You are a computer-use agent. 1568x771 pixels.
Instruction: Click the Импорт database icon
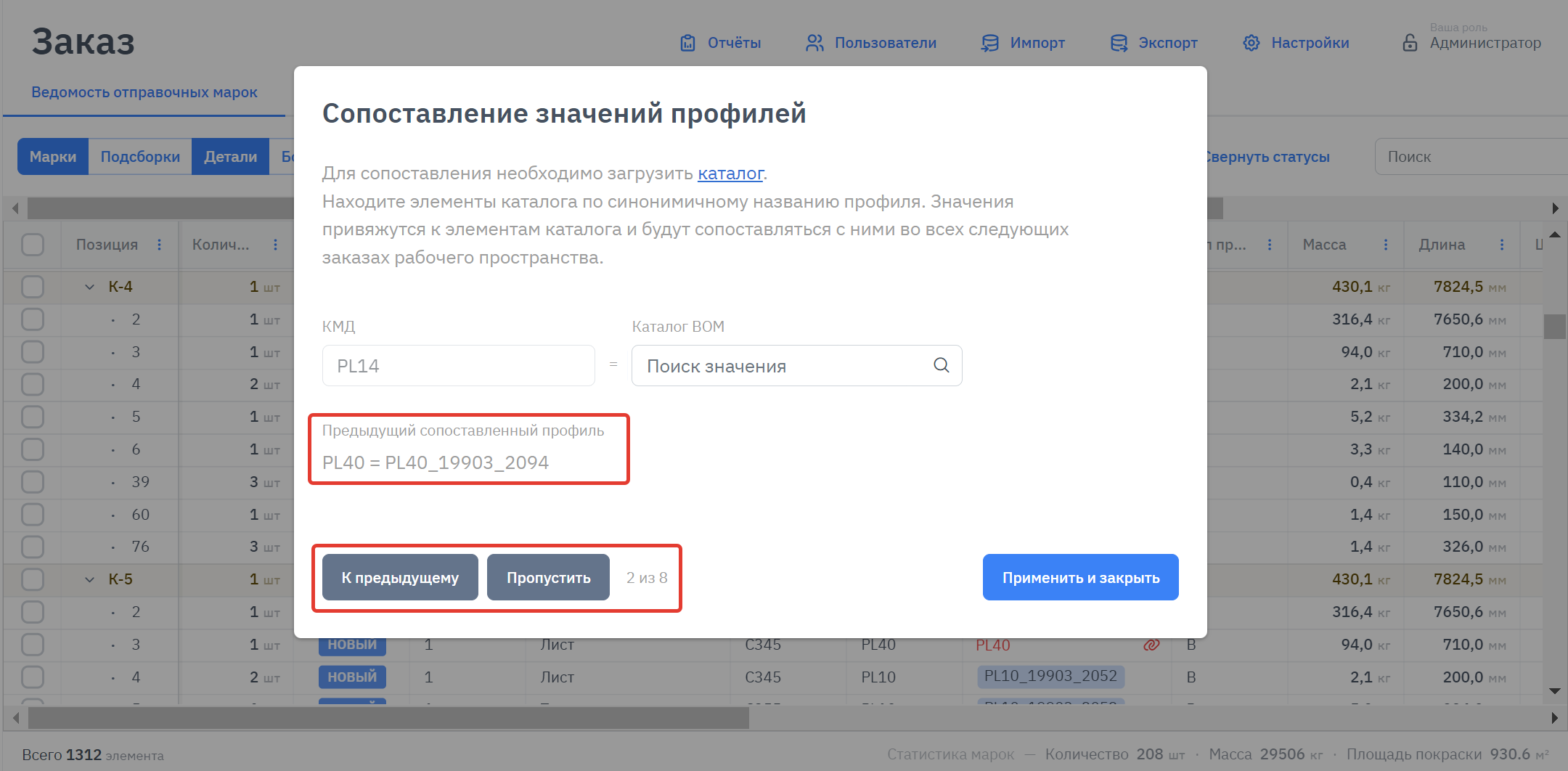pyautogui.click(x=989, y=43)
